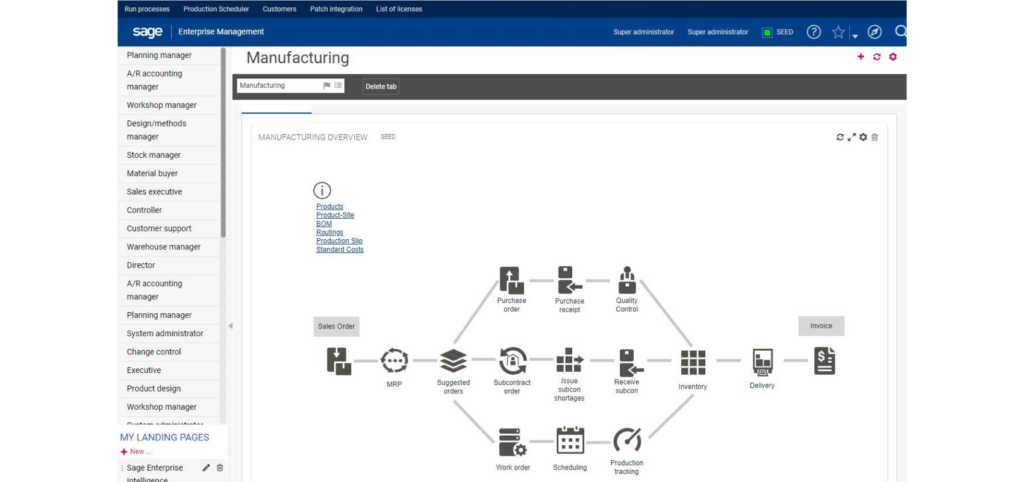Click the Delete tab button
1024x482 pixels.
(x=381, y=86)
